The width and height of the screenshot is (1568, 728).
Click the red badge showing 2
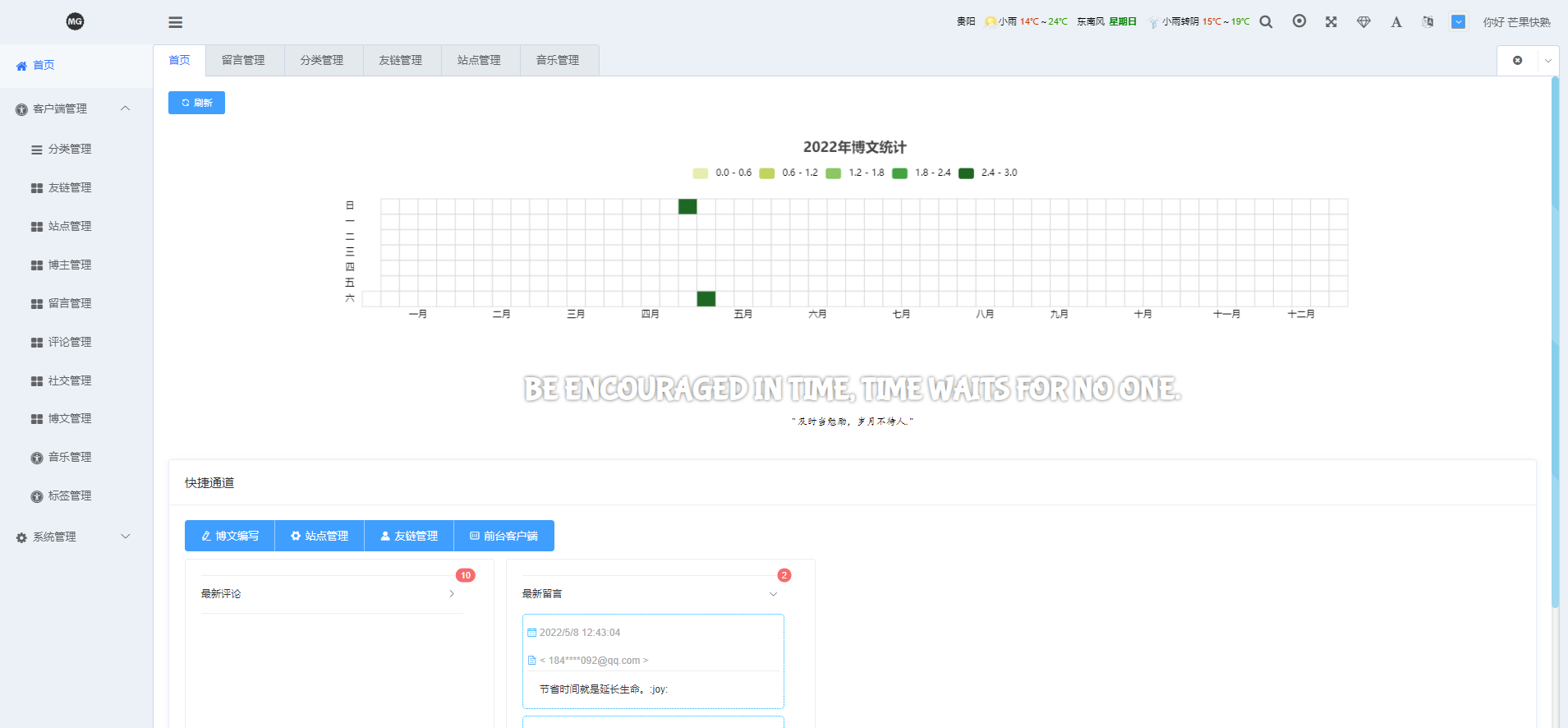[784, 575]
